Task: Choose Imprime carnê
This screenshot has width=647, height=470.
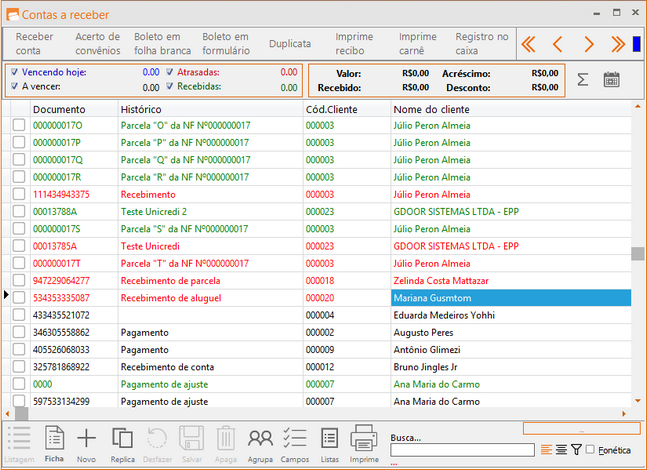Action: [418, 44]
